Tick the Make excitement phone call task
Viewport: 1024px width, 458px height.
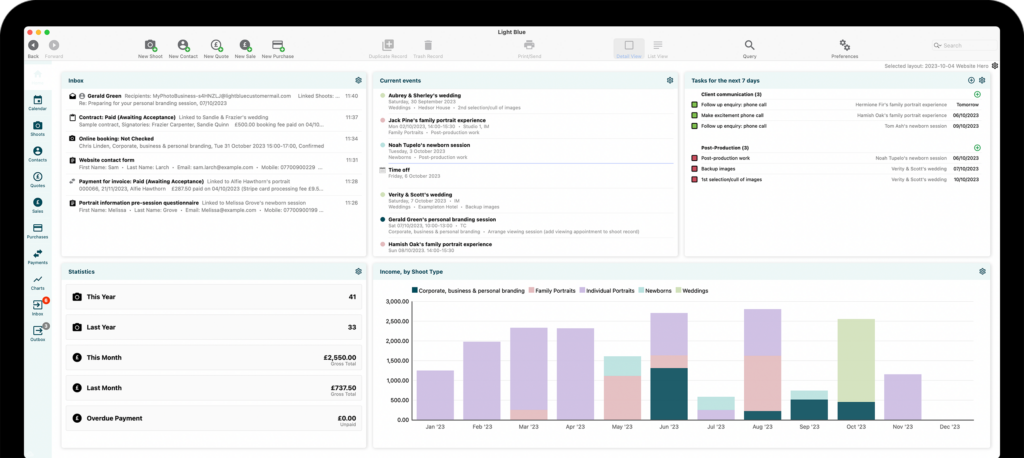(695, 115)
